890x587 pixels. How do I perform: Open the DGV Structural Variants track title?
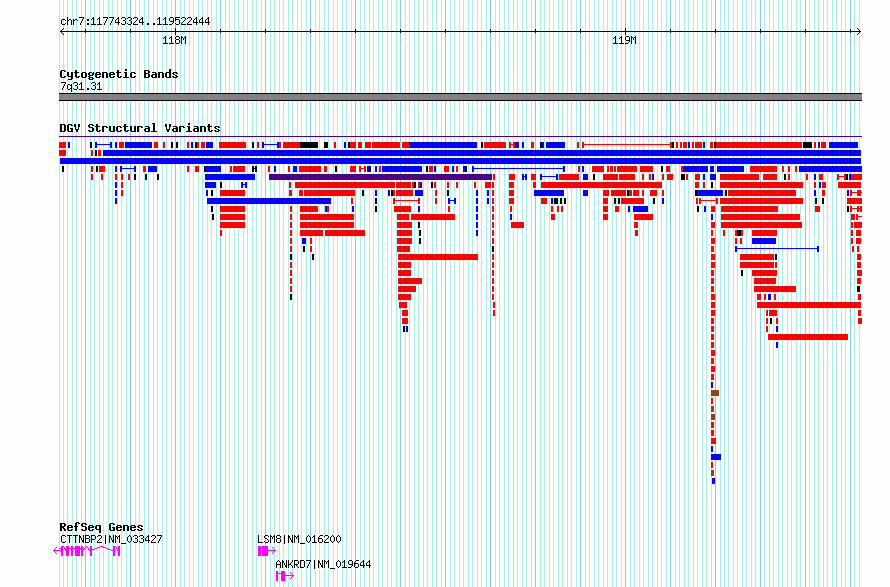coord(140,128)
